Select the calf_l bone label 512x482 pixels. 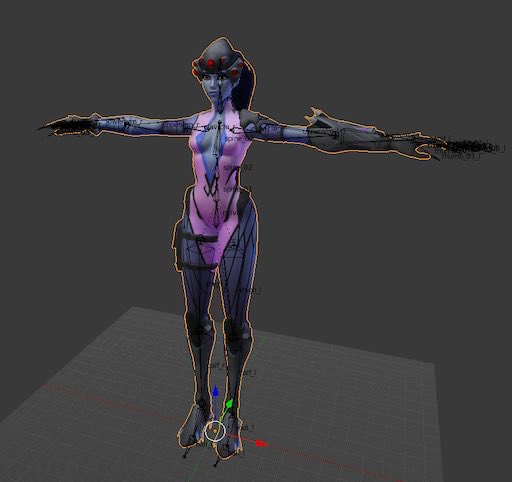coord(248,372)
